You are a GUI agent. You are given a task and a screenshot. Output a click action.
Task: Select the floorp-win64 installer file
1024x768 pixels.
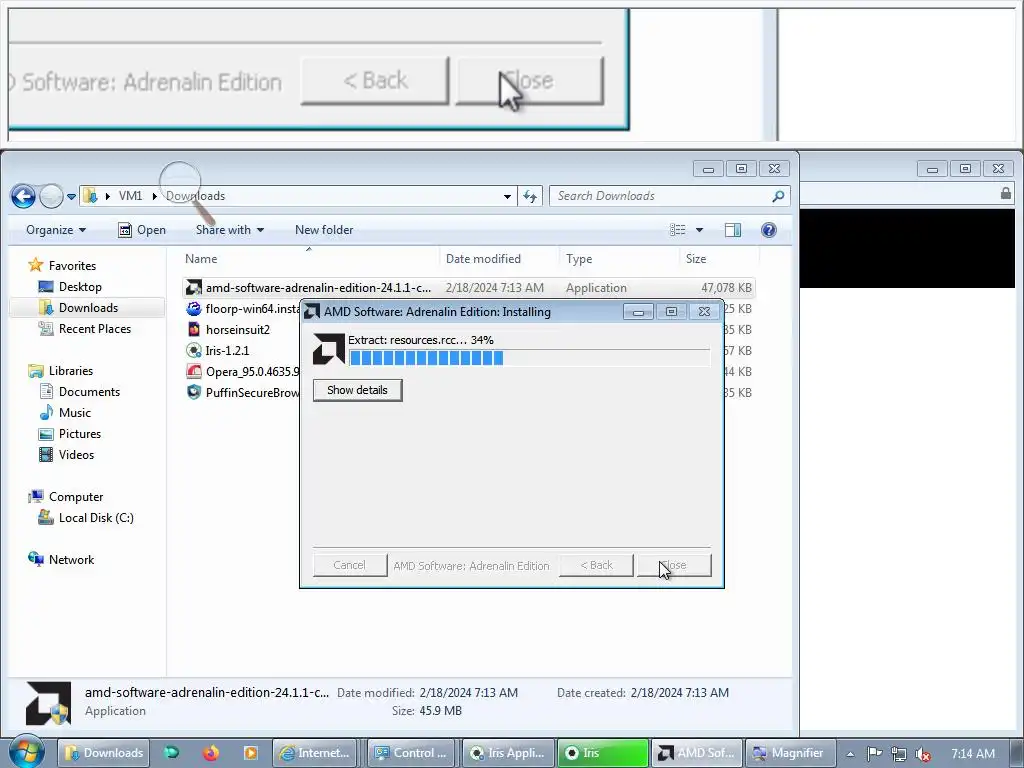point(244,309)
